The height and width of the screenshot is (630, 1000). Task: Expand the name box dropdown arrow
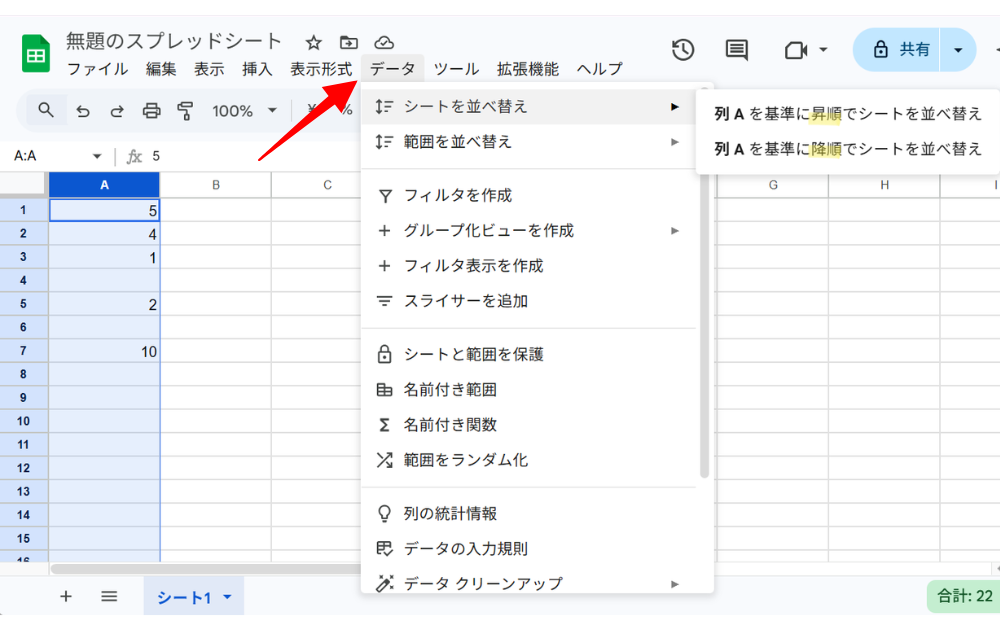[x=97, y=157]
